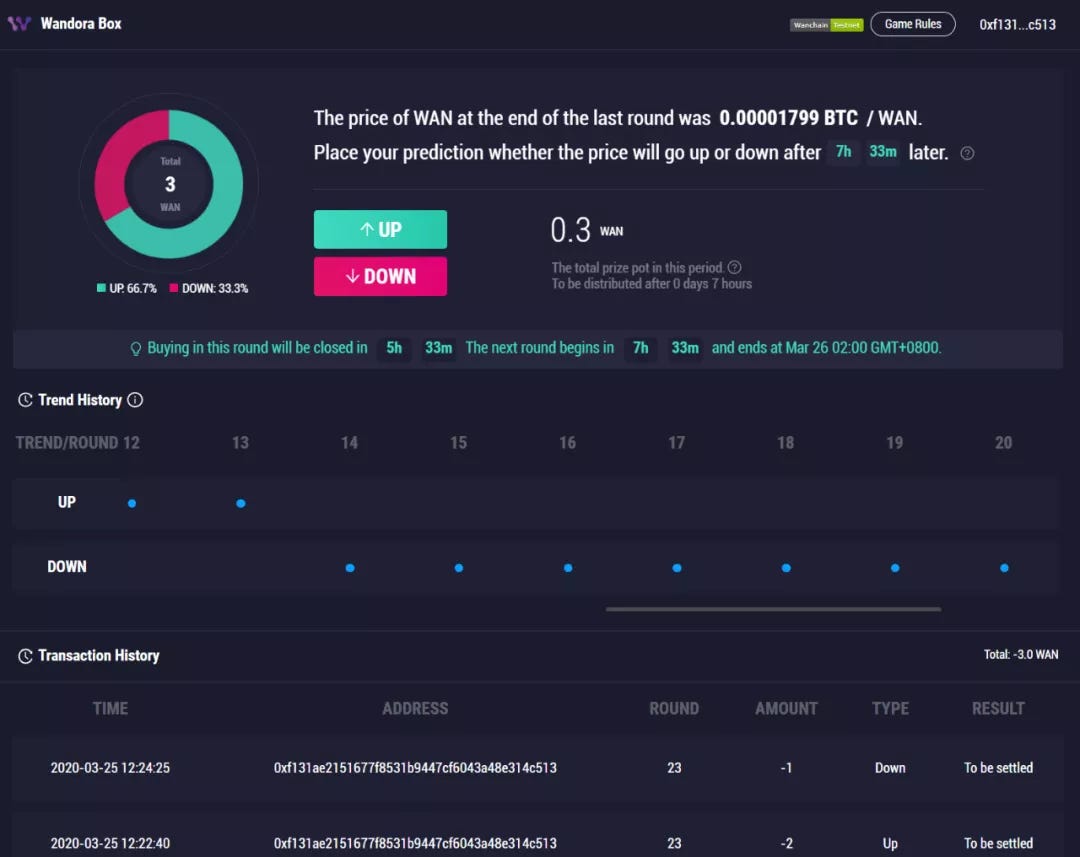Click the amount -2 in Up row
Viewport: 1080px width, 857px height.
tap(786, 843)
